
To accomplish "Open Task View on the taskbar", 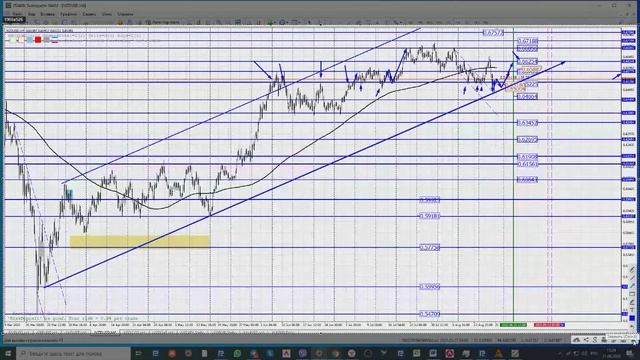I will 139,353.
